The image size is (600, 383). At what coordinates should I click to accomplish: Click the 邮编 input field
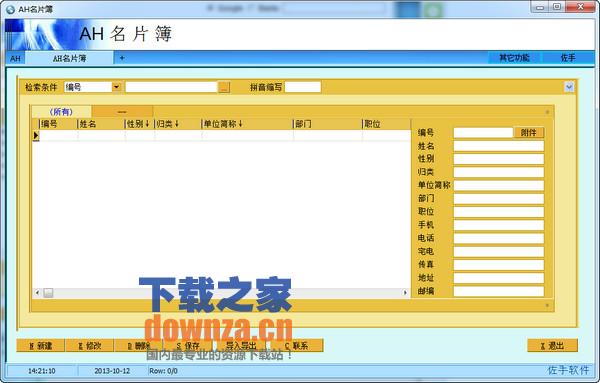pyautogui.click(x=499, y=291)
